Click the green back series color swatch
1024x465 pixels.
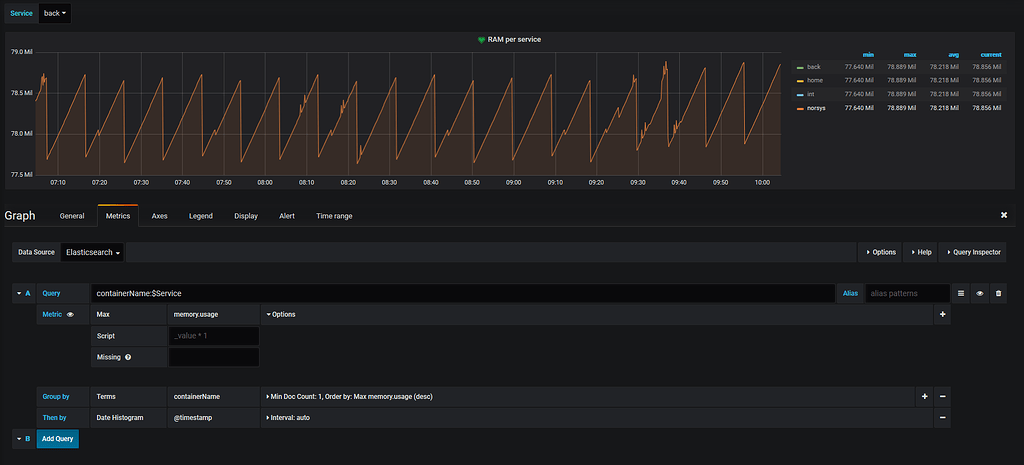pos(799,67)
